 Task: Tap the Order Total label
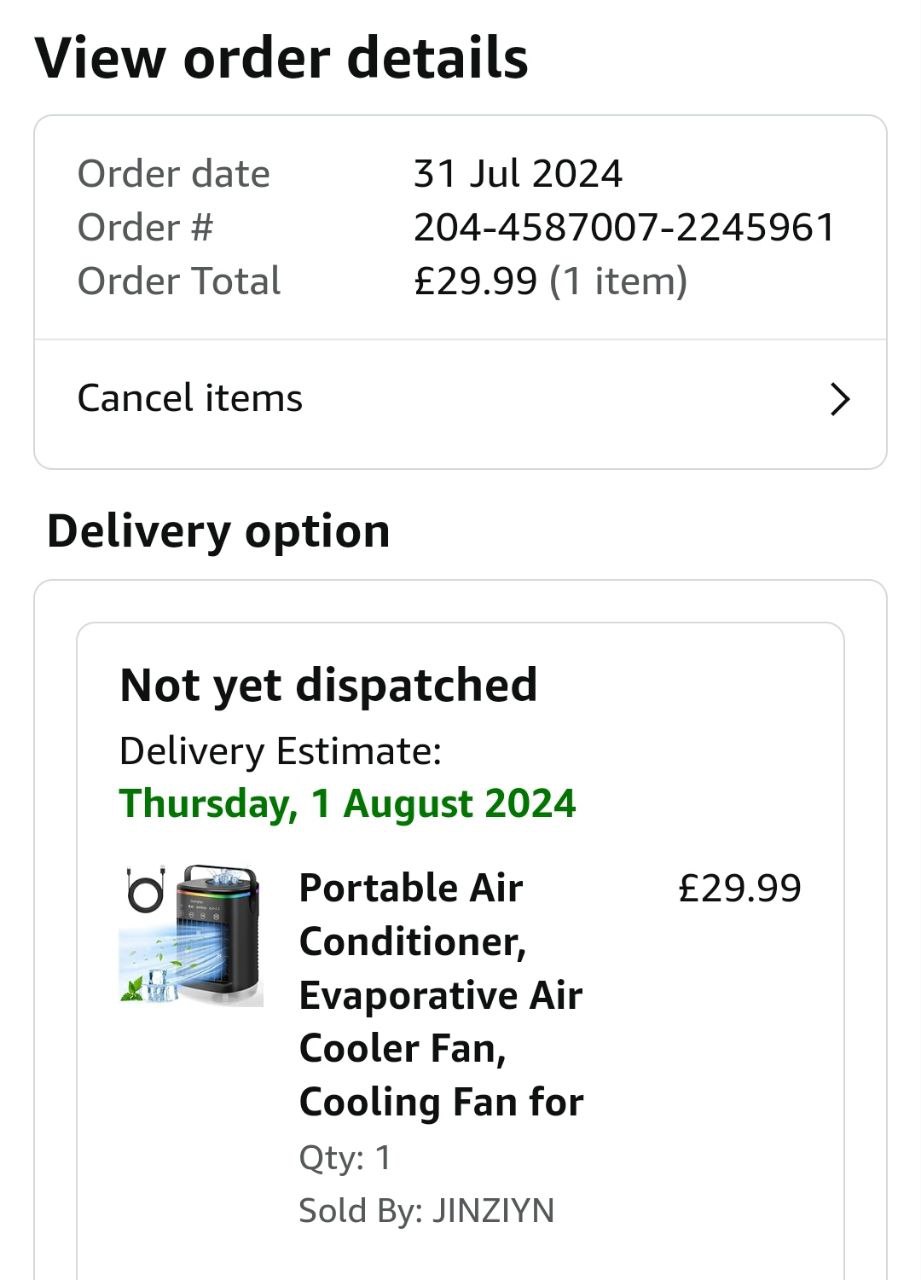click(179, 282)
